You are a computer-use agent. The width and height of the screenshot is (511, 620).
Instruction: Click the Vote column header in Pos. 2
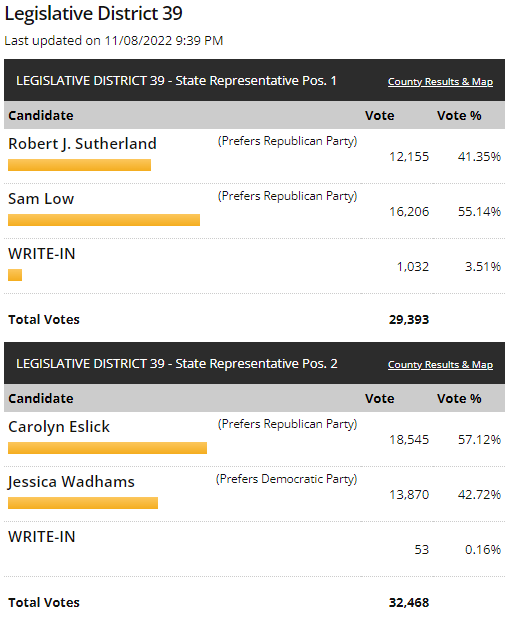pos(379,399)
